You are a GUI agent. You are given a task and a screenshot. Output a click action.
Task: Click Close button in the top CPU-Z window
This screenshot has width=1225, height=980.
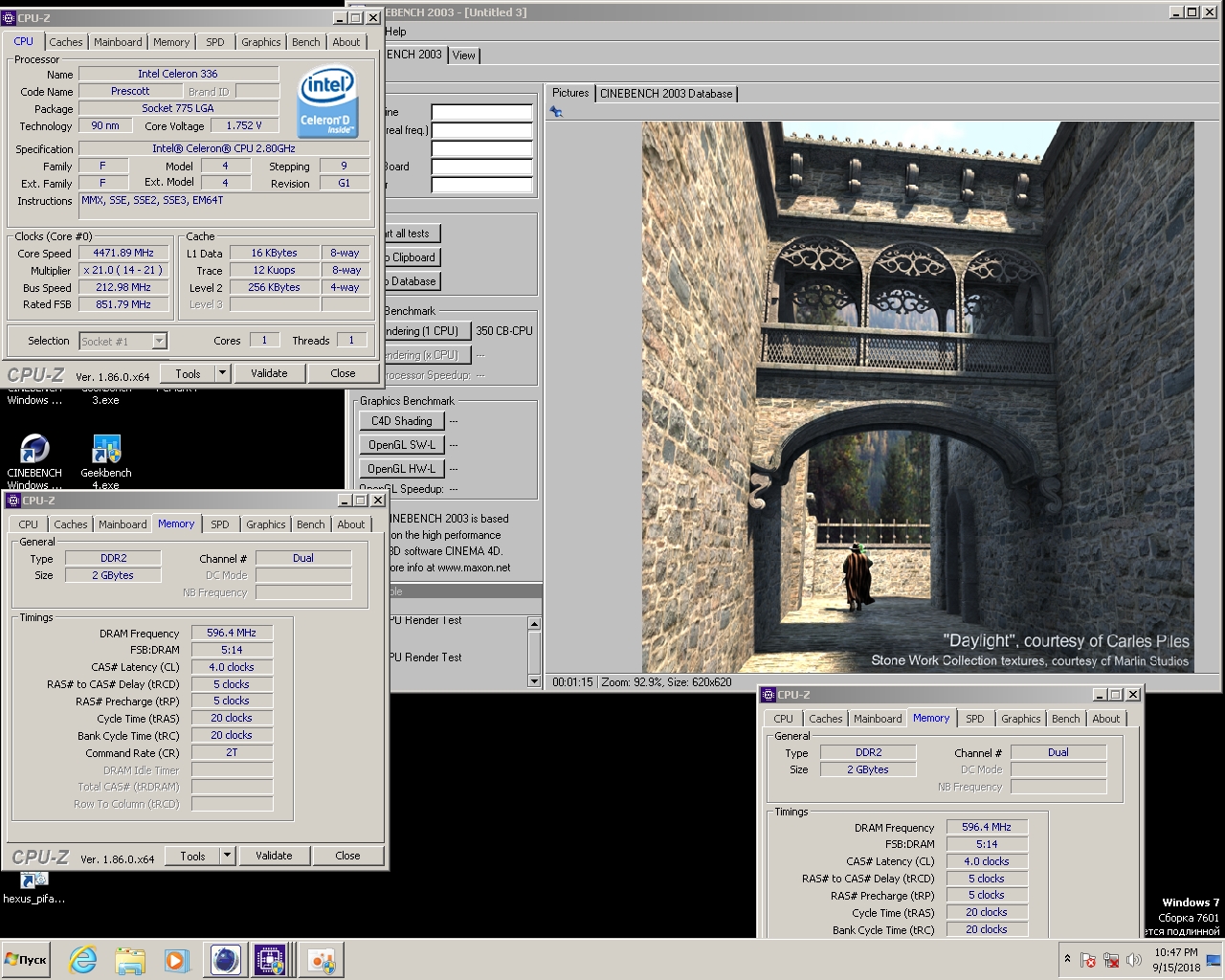(x=343, y=373)
